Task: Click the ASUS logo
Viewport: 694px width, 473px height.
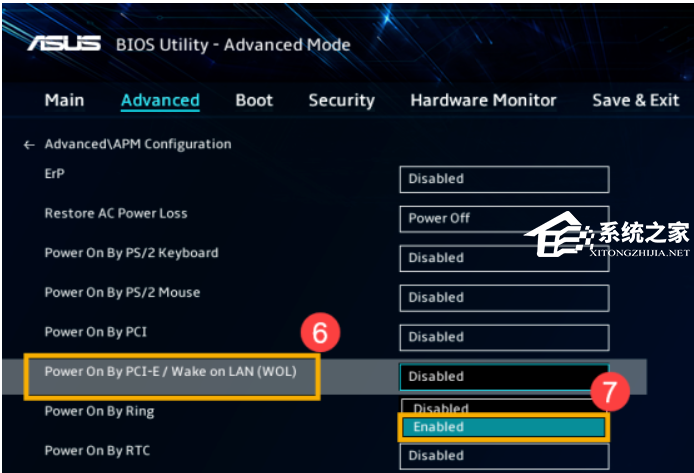Action: (64, 43)
